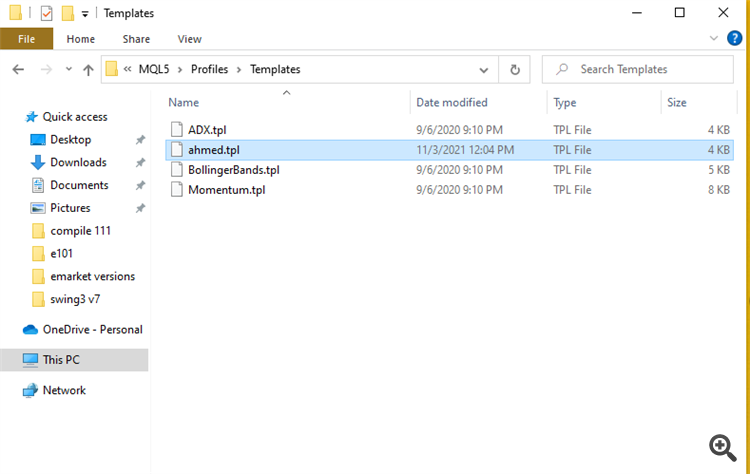Click the magnifier zoom icon at bottom right
This screenshot has height=474, width=750.
(722, 448)
